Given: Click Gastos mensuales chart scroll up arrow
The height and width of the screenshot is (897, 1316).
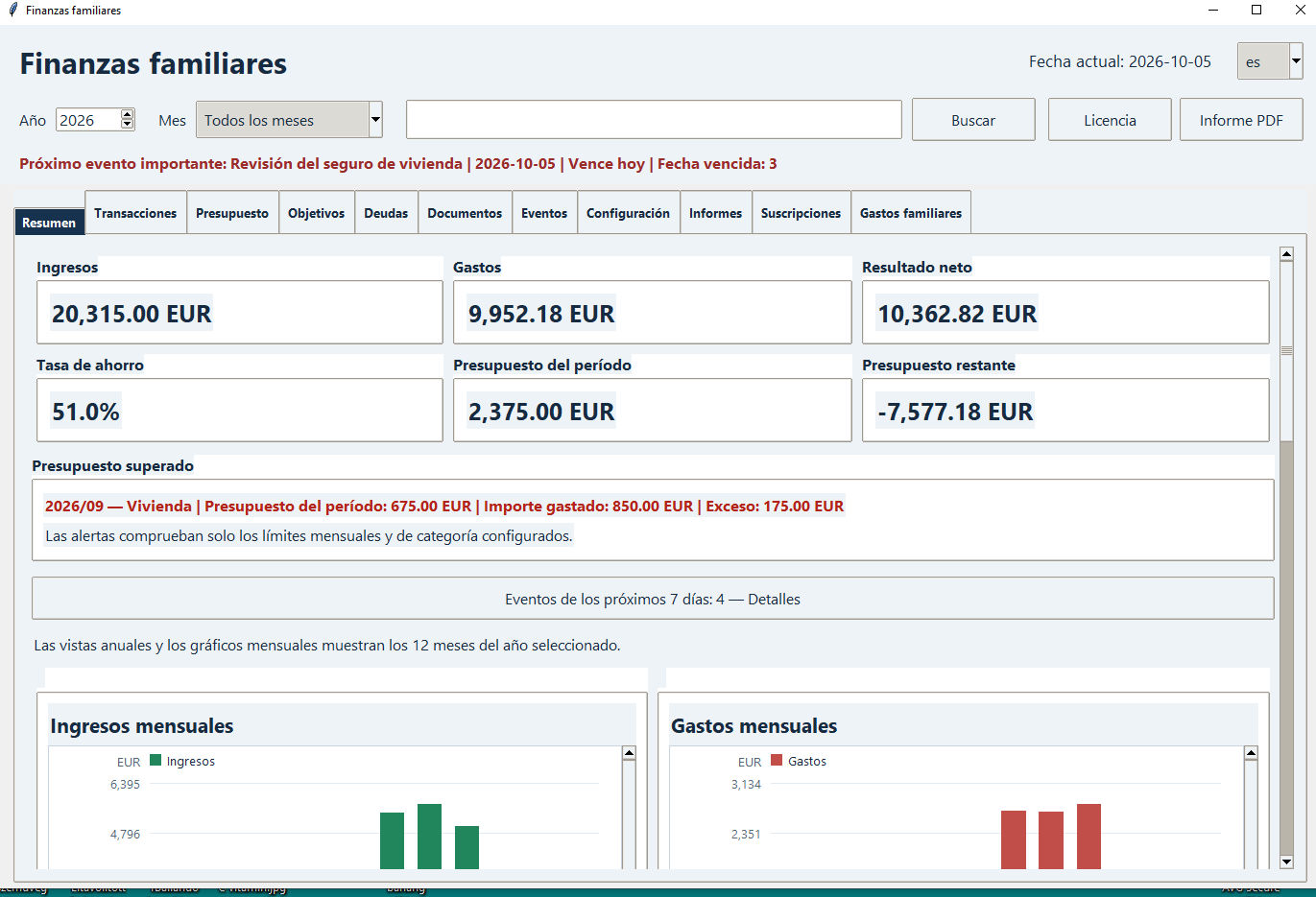Looking at the screenshot, I should [1251, 753].
